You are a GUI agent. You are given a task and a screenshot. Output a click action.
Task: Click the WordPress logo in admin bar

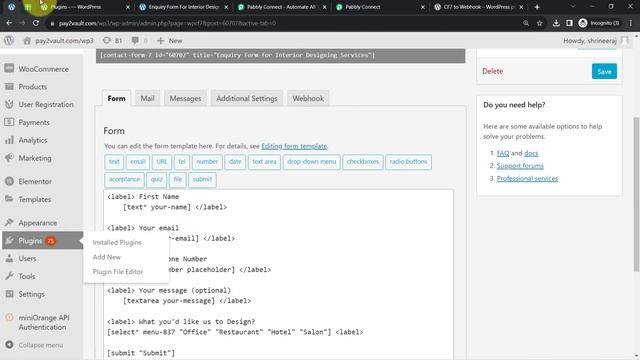[x=9, y=40]
